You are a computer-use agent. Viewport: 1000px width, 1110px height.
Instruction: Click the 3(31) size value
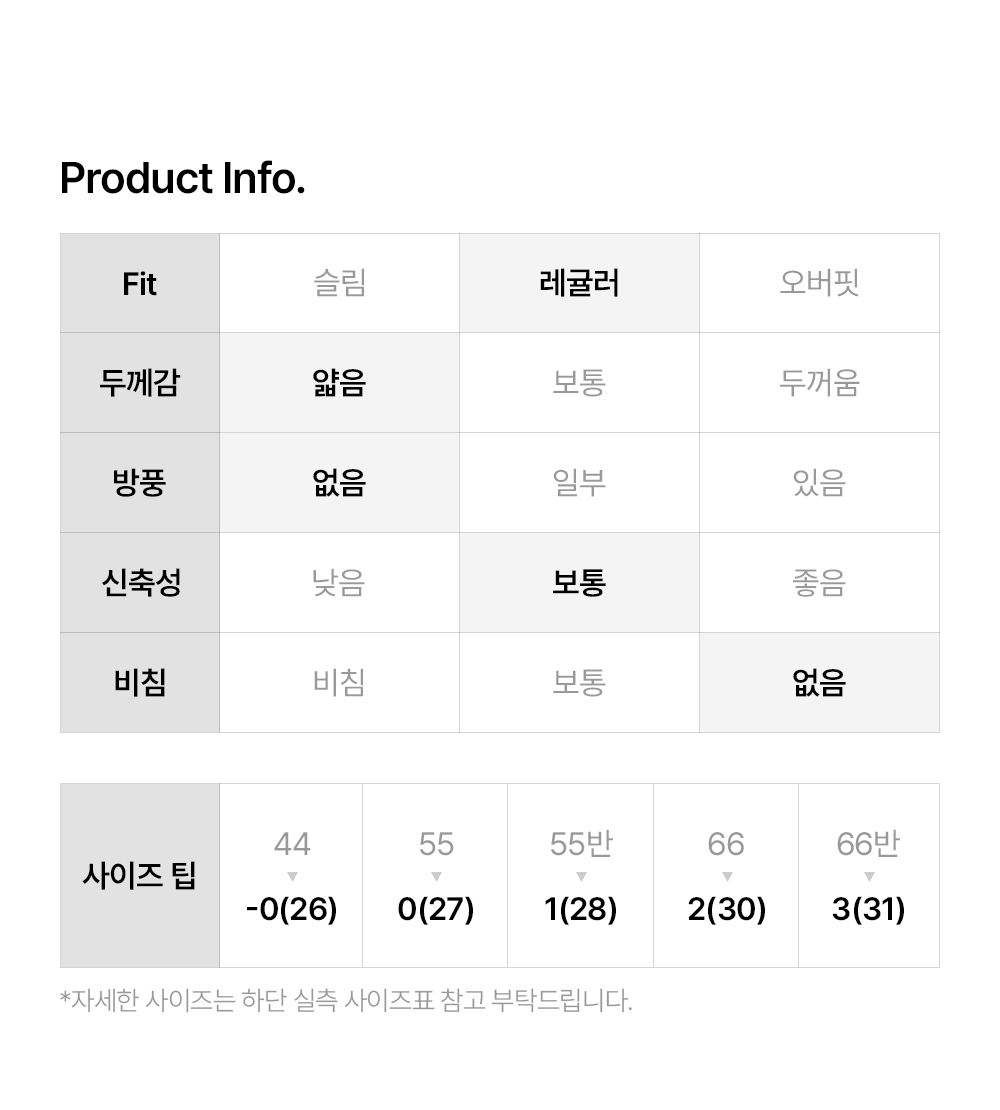[x=869, y=910]
